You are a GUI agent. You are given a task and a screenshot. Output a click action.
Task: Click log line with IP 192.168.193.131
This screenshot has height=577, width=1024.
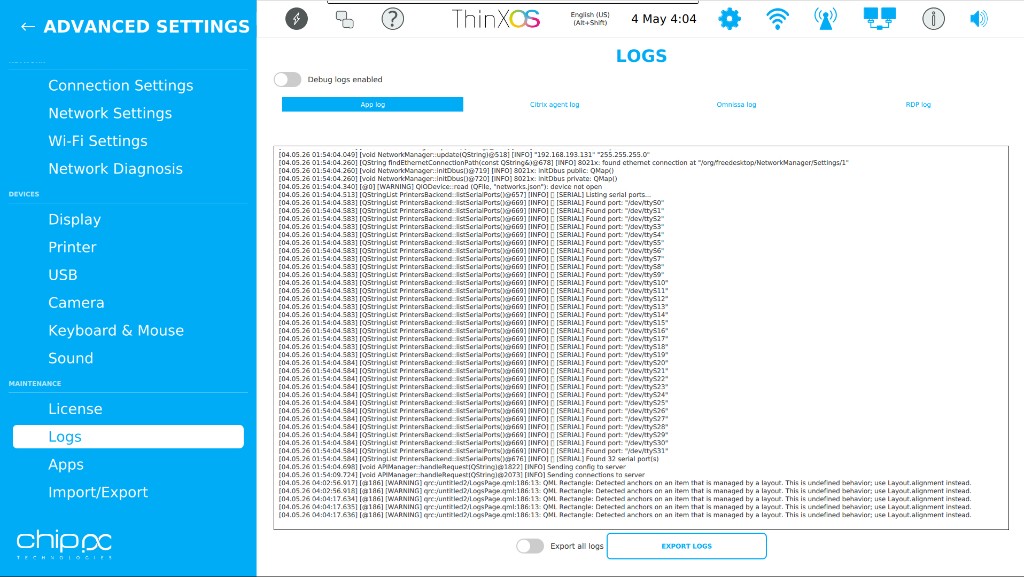point(464,155)
